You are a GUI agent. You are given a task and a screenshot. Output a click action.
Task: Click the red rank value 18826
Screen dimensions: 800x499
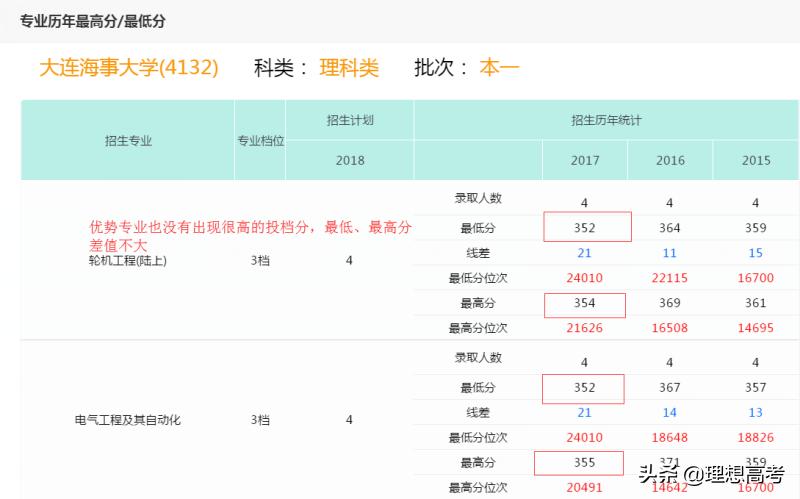pyautogui.click(x=756, y=438)
